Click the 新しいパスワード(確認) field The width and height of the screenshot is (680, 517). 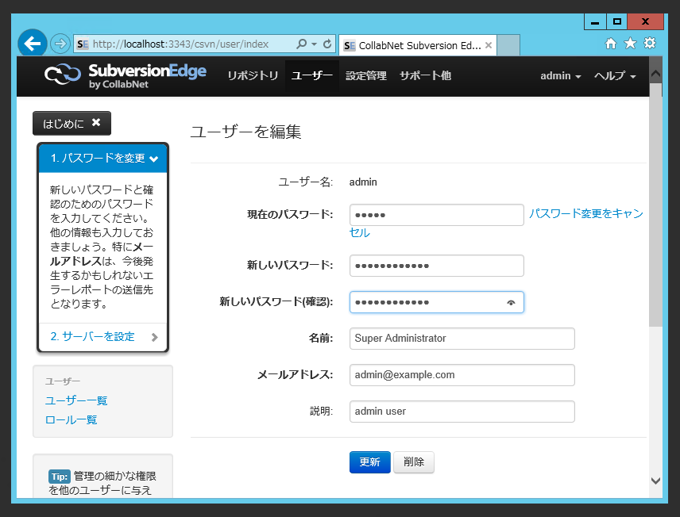pyautogui.click(x=437, y=302)
